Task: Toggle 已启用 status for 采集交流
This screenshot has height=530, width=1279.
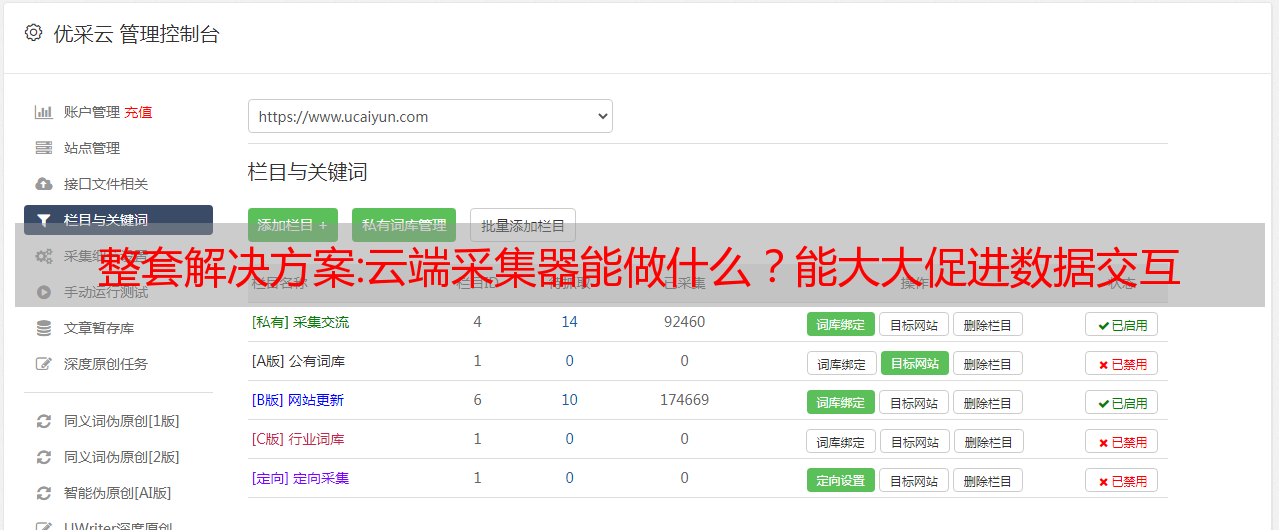Action: click(x=1122, y=324)
